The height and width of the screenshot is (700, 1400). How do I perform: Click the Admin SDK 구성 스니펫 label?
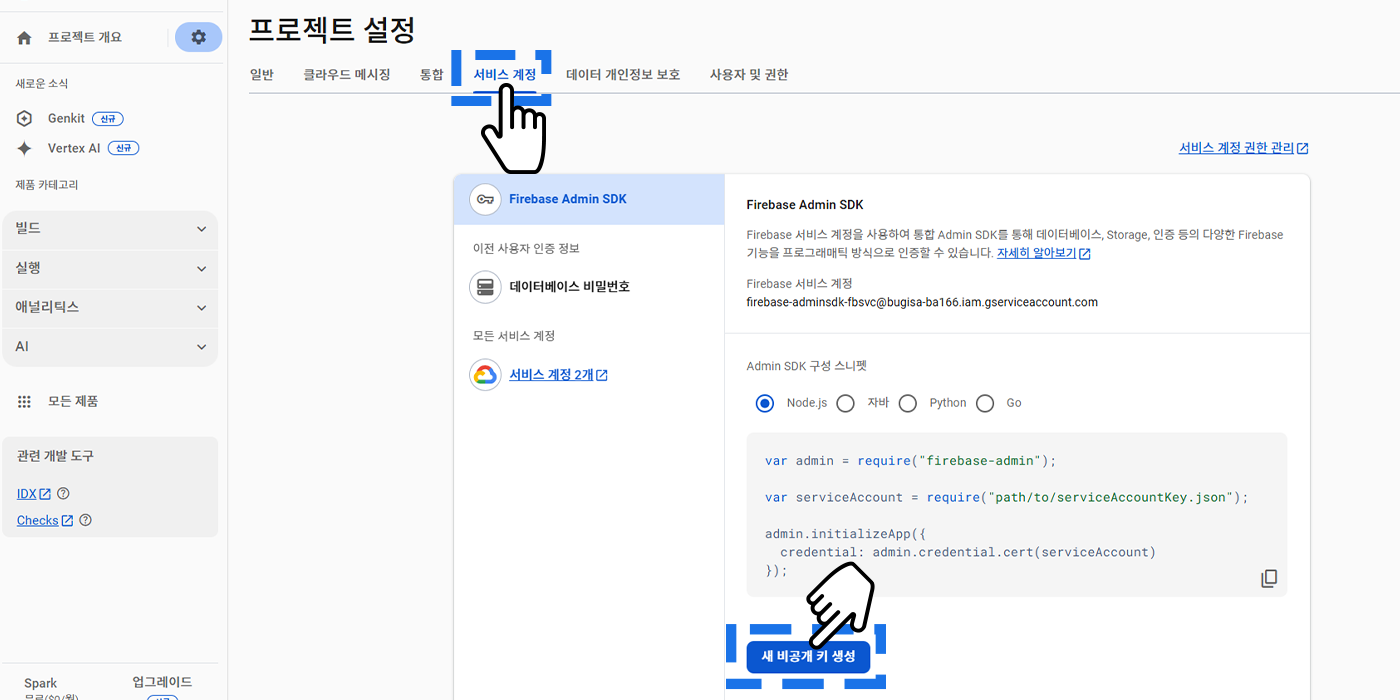coord(806,366)
